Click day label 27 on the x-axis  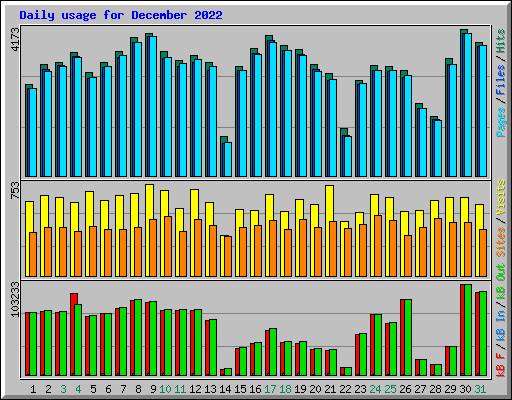(420, 389)
